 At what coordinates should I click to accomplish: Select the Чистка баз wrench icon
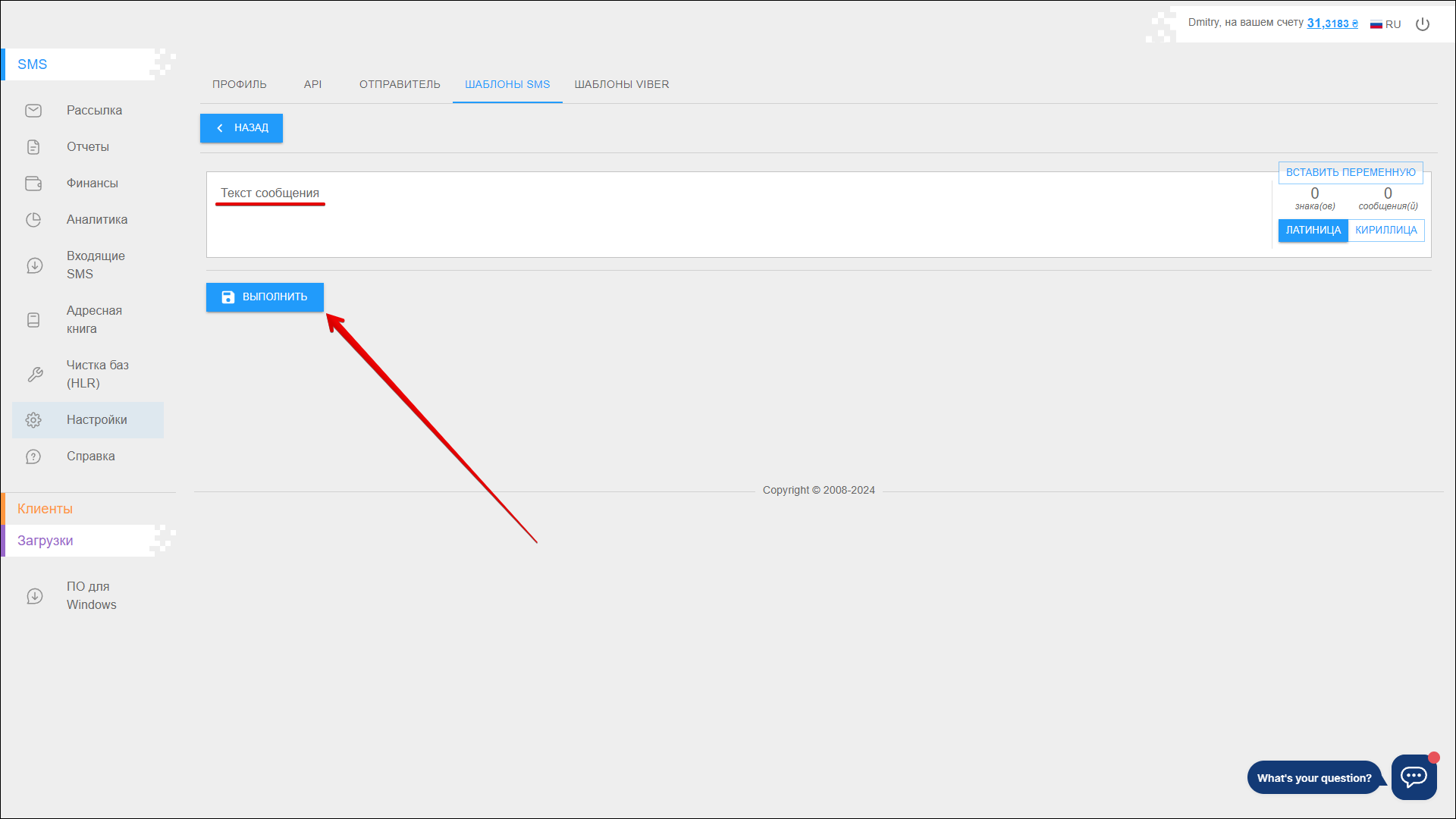35,375
